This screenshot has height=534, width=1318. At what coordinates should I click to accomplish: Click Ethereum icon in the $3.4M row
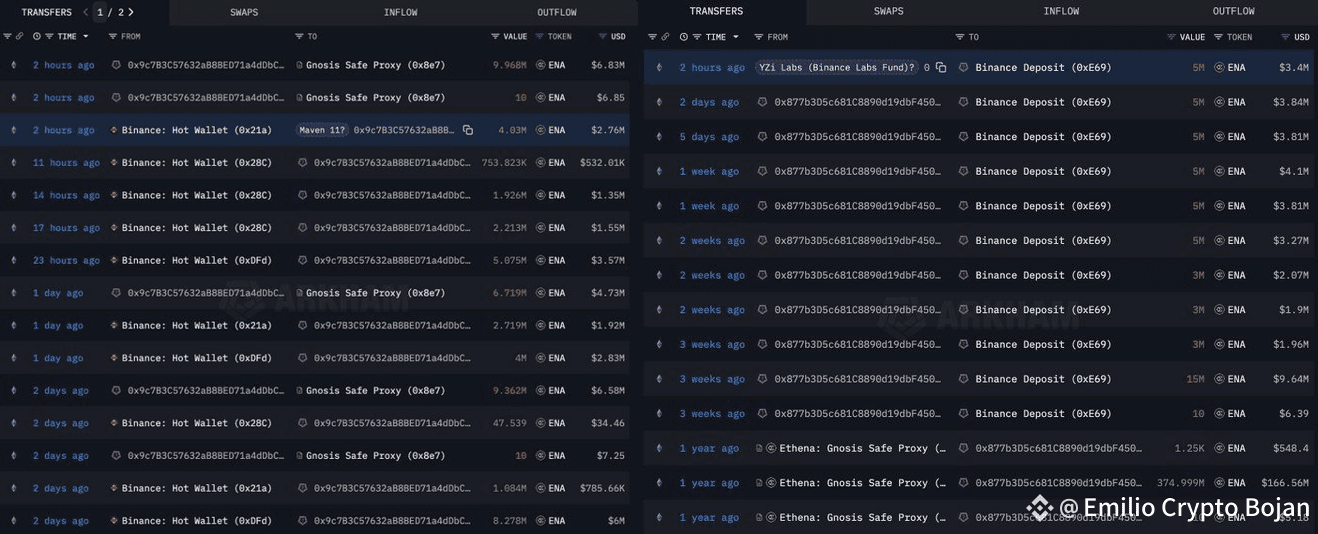pyautogui.click(x=658, y=67)
